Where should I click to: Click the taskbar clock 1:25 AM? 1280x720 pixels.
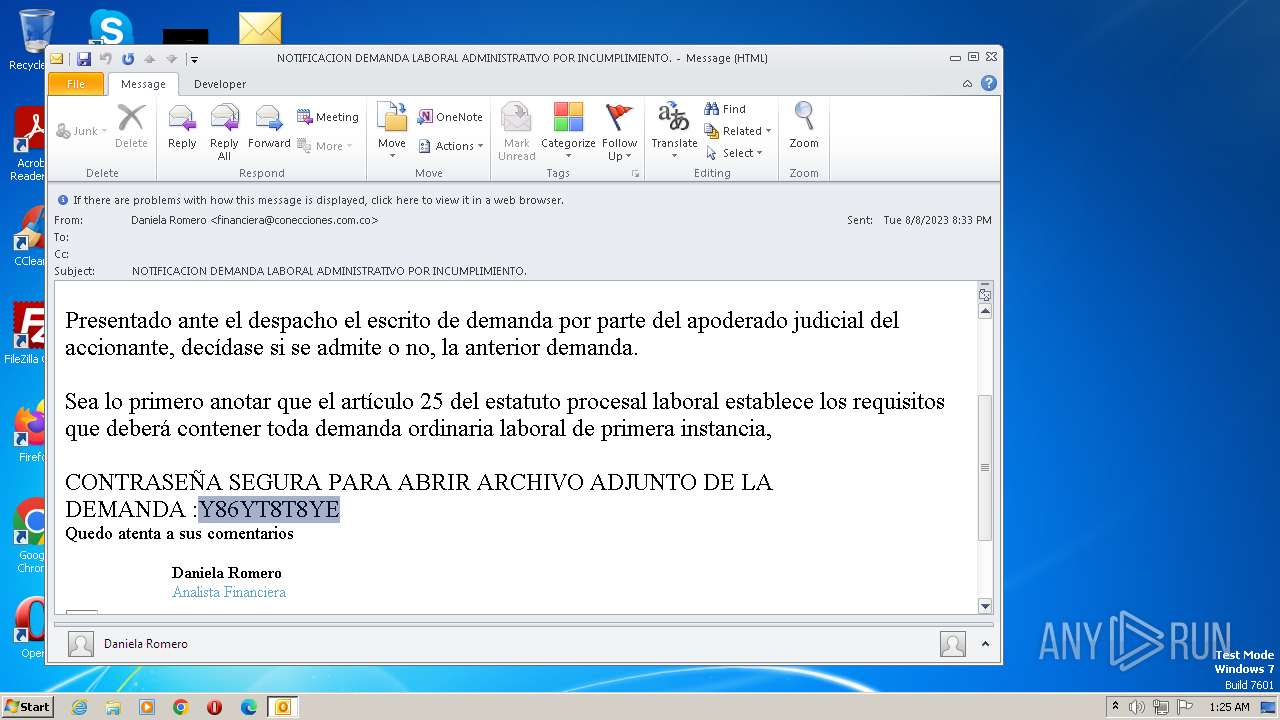(1229, 707)
